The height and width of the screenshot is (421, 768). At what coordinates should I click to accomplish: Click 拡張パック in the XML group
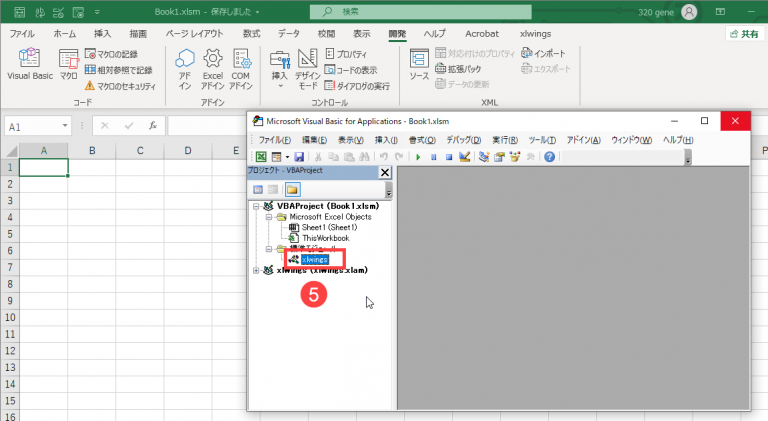458,69
